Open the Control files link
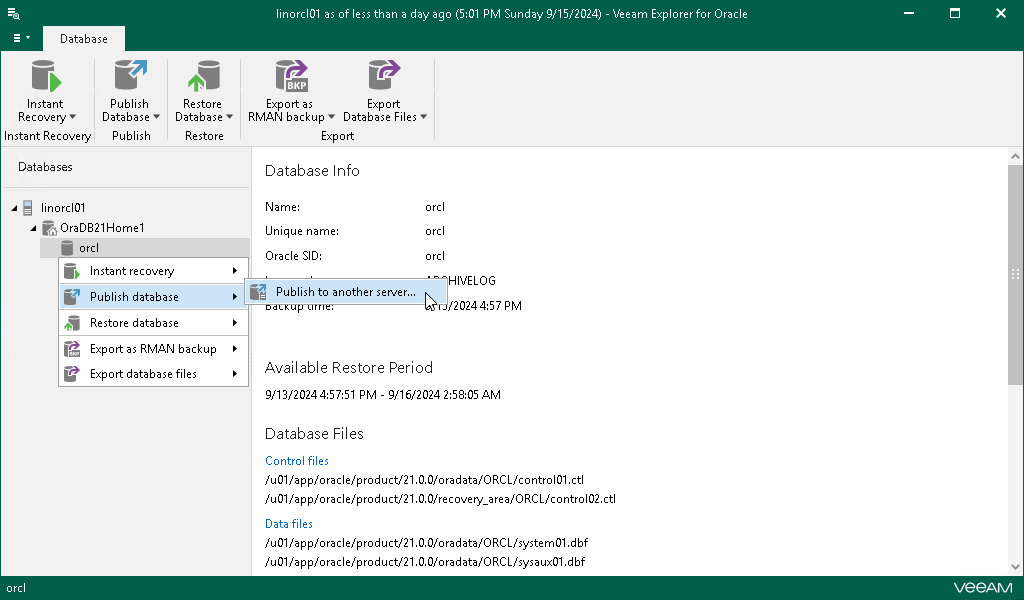The image size is (1024, 600). (x=297, y=461)
